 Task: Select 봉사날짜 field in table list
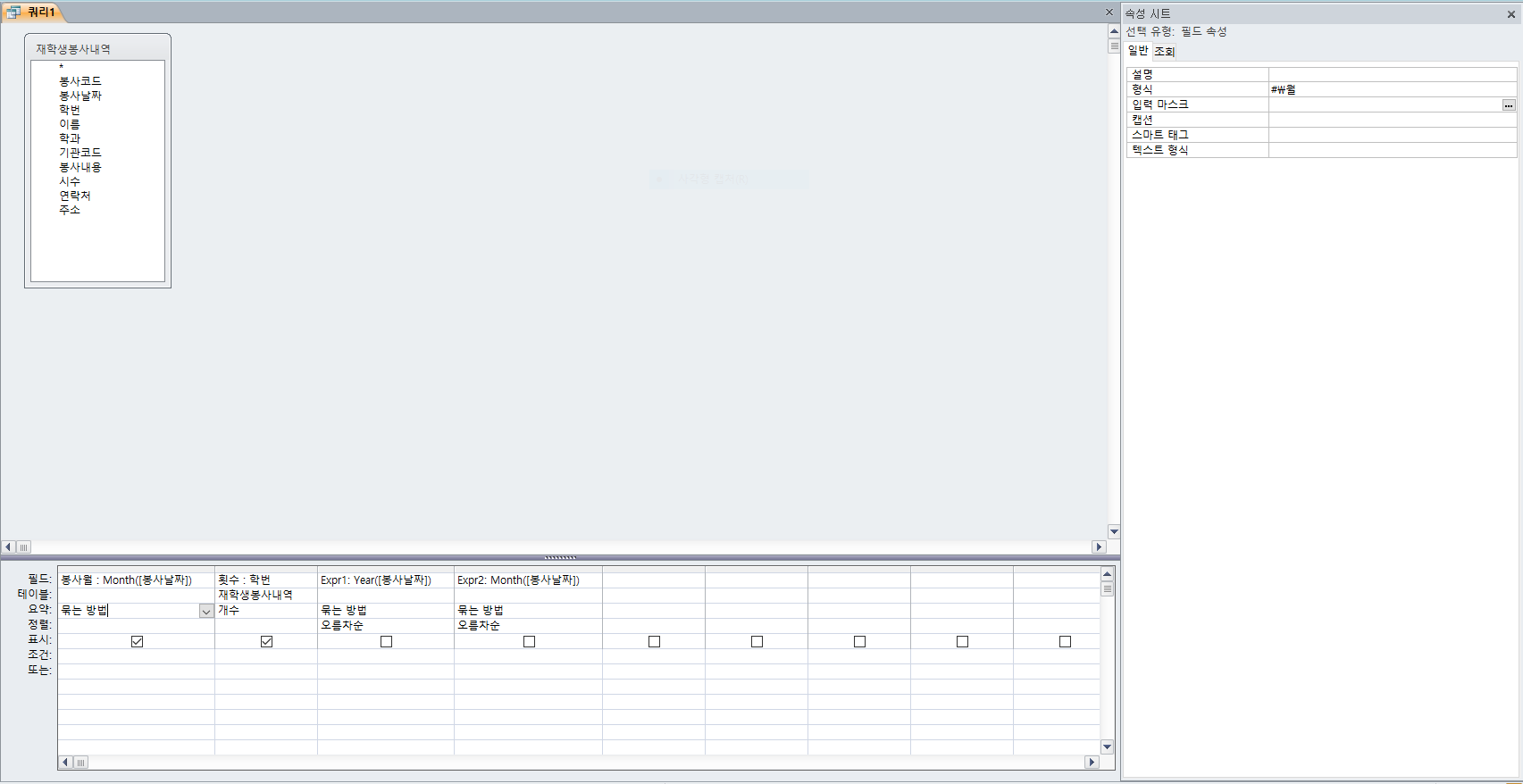point(80,96)
